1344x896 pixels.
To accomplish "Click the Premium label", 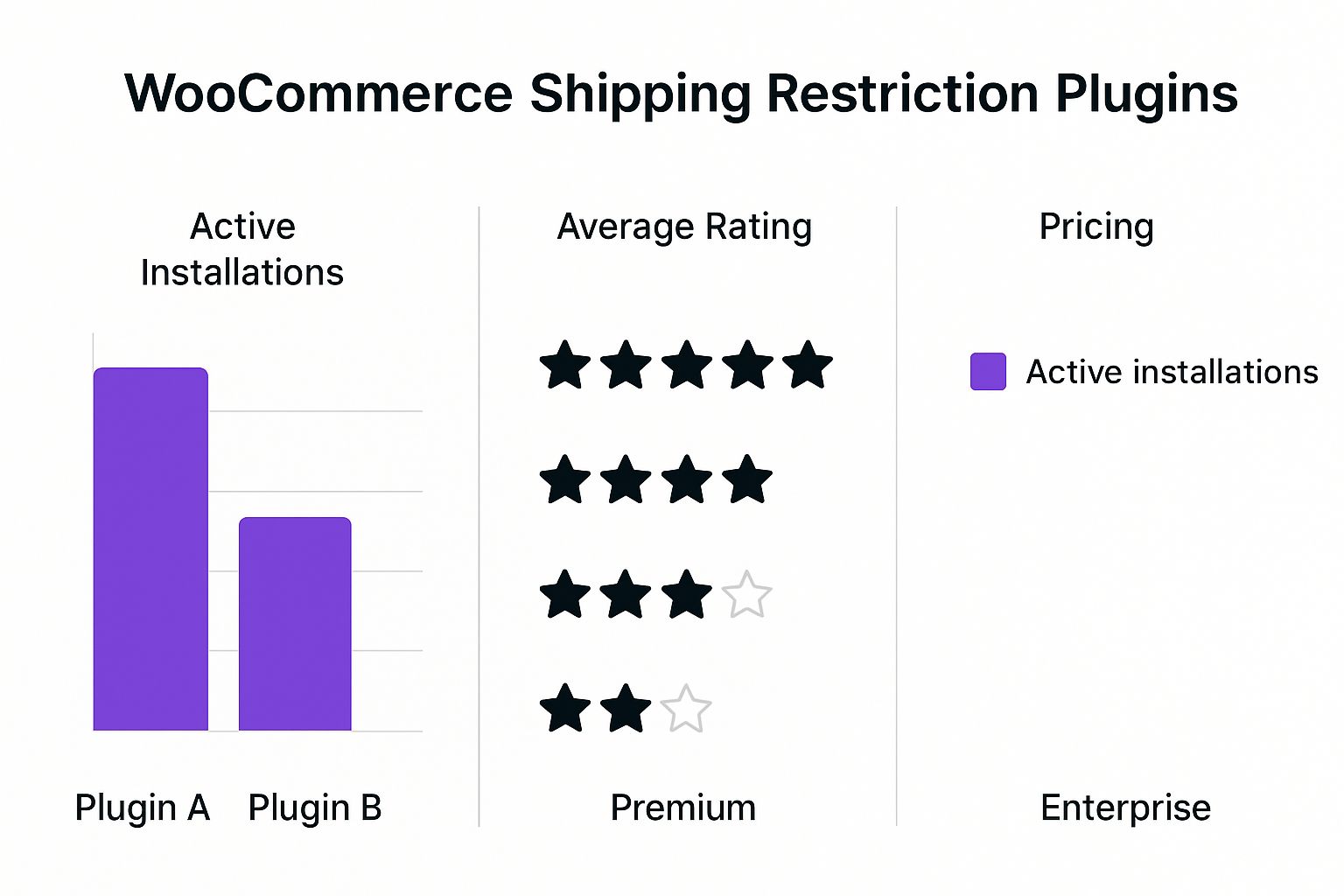I will (683, 808).
